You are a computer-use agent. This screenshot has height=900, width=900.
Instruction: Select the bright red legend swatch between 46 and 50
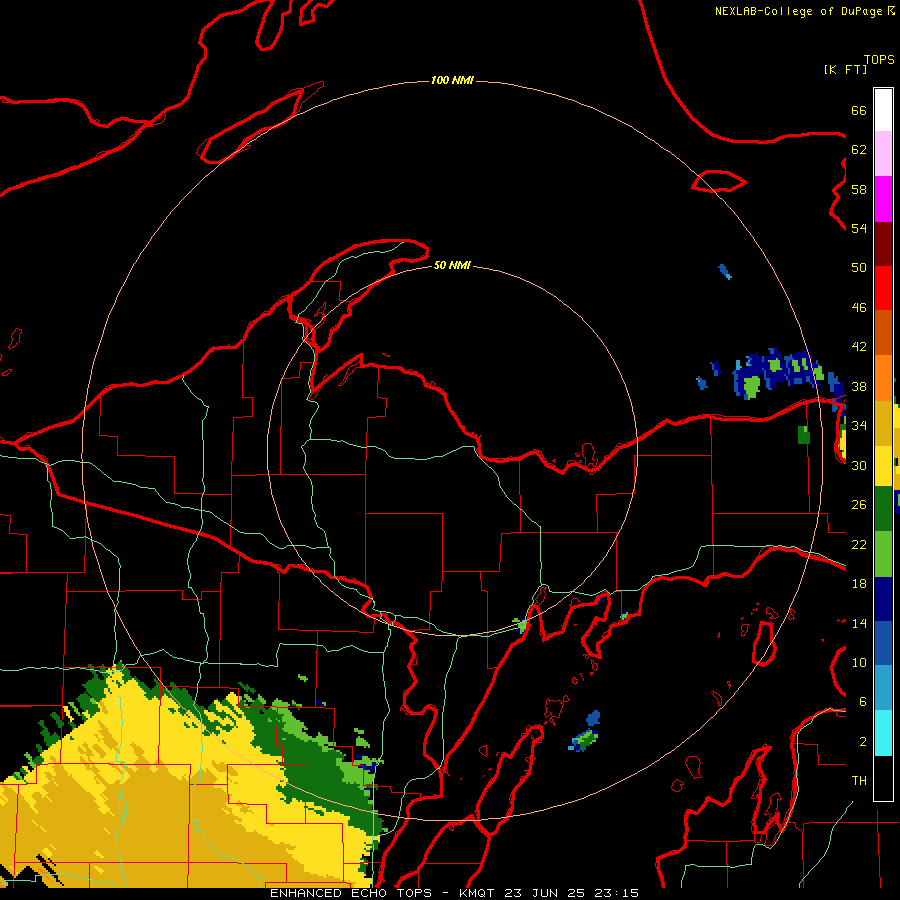coord(883,288)
